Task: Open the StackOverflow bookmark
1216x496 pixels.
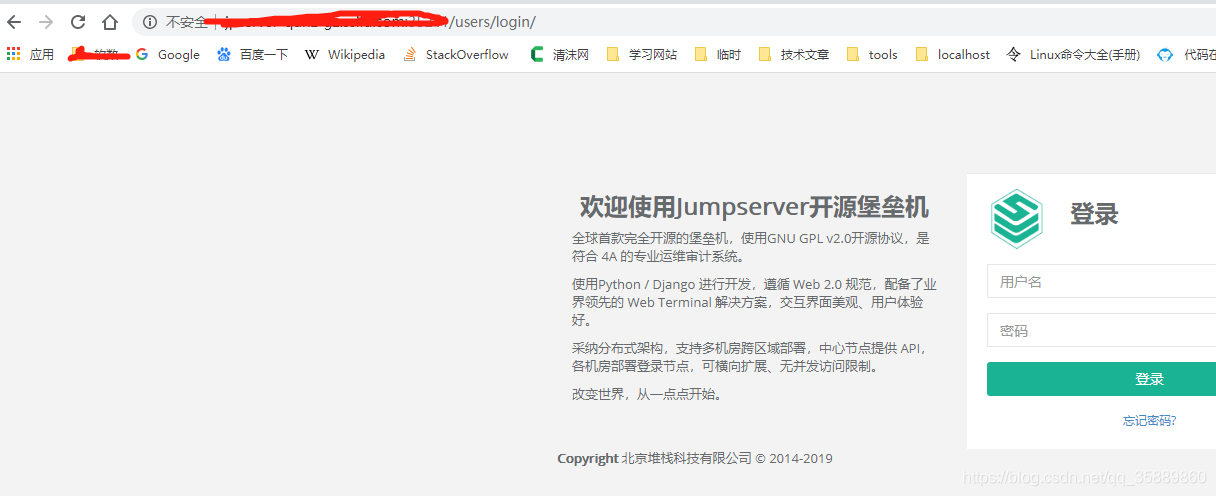Action: click(456, 55)
